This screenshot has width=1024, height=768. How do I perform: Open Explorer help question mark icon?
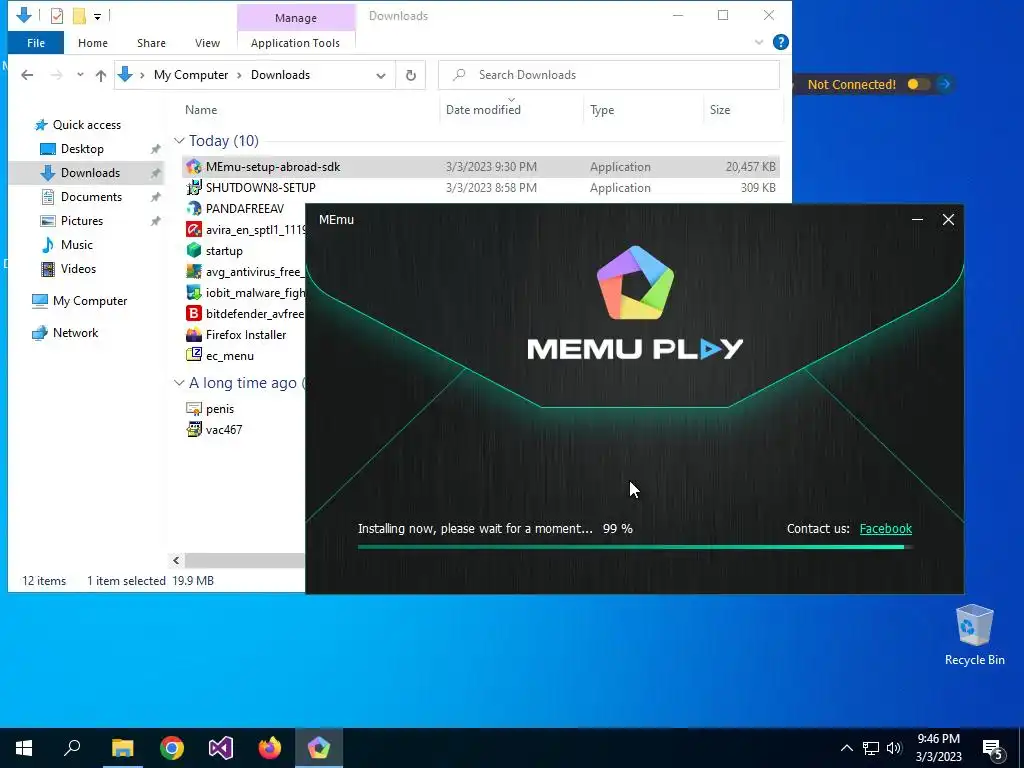coord(780,42)
